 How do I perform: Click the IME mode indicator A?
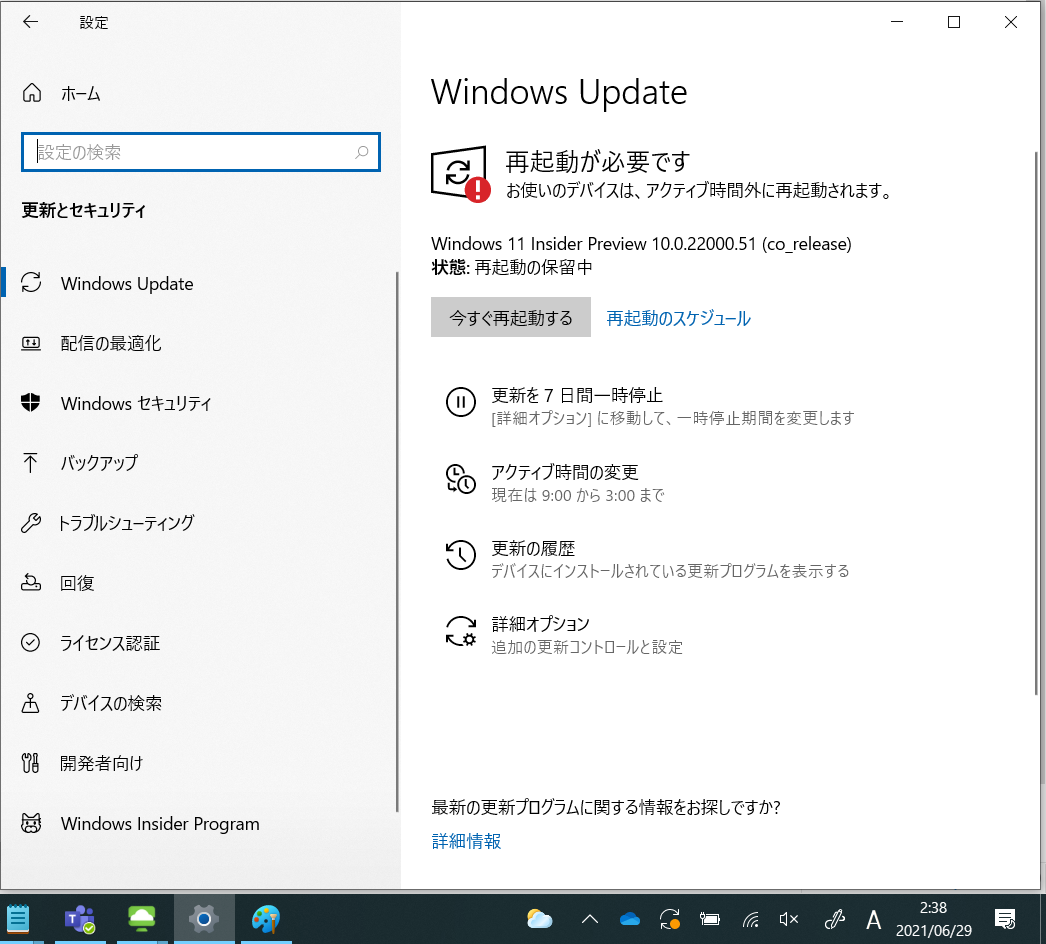click(x=873, y=920)
